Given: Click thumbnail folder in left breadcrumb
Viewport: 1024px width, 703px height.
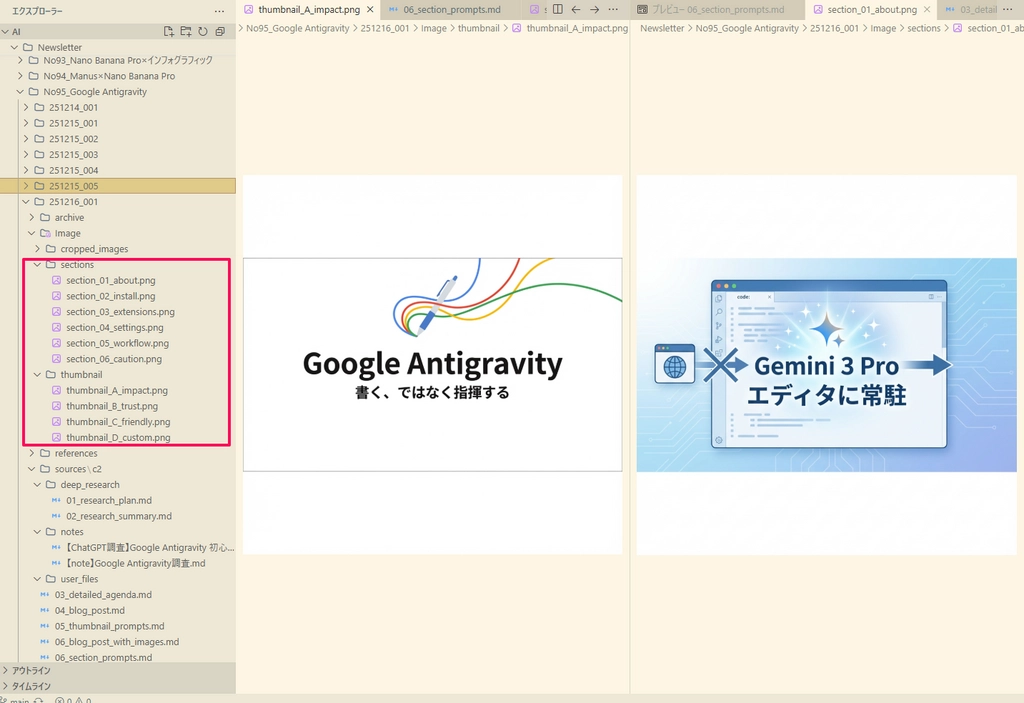Looking at the screenshot, I should 479,28.
